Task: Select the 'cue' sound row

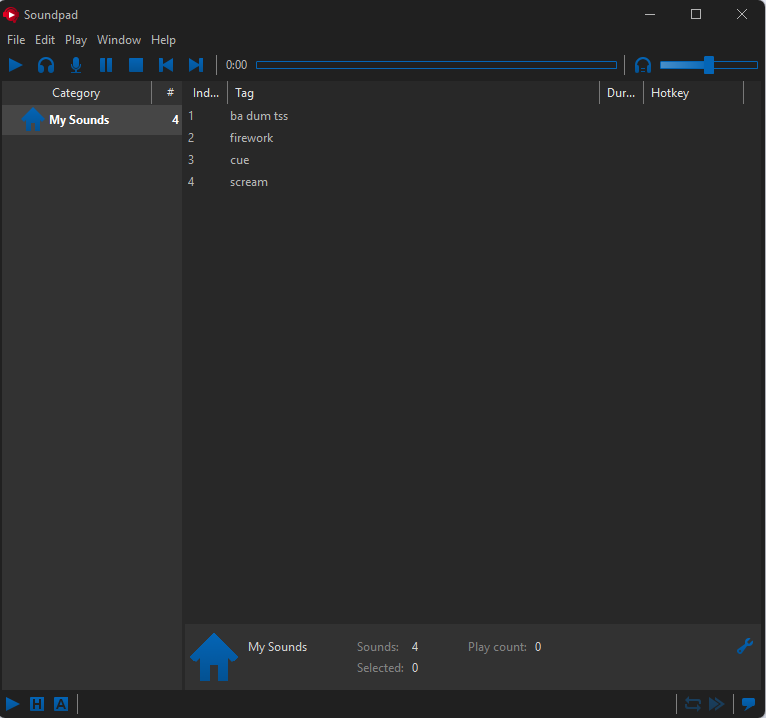Action: click(473, 160)
